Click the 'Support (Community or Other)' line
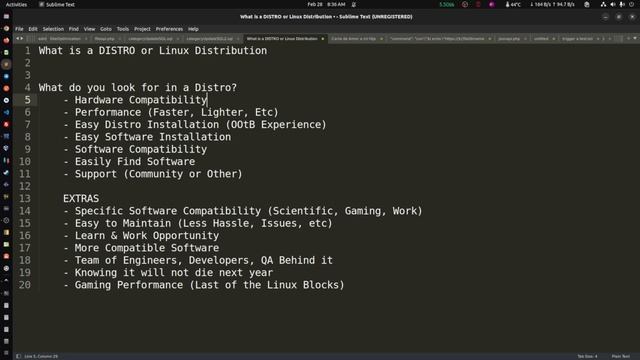The height and width of the screenshot is (360, 640). point(153,174)
